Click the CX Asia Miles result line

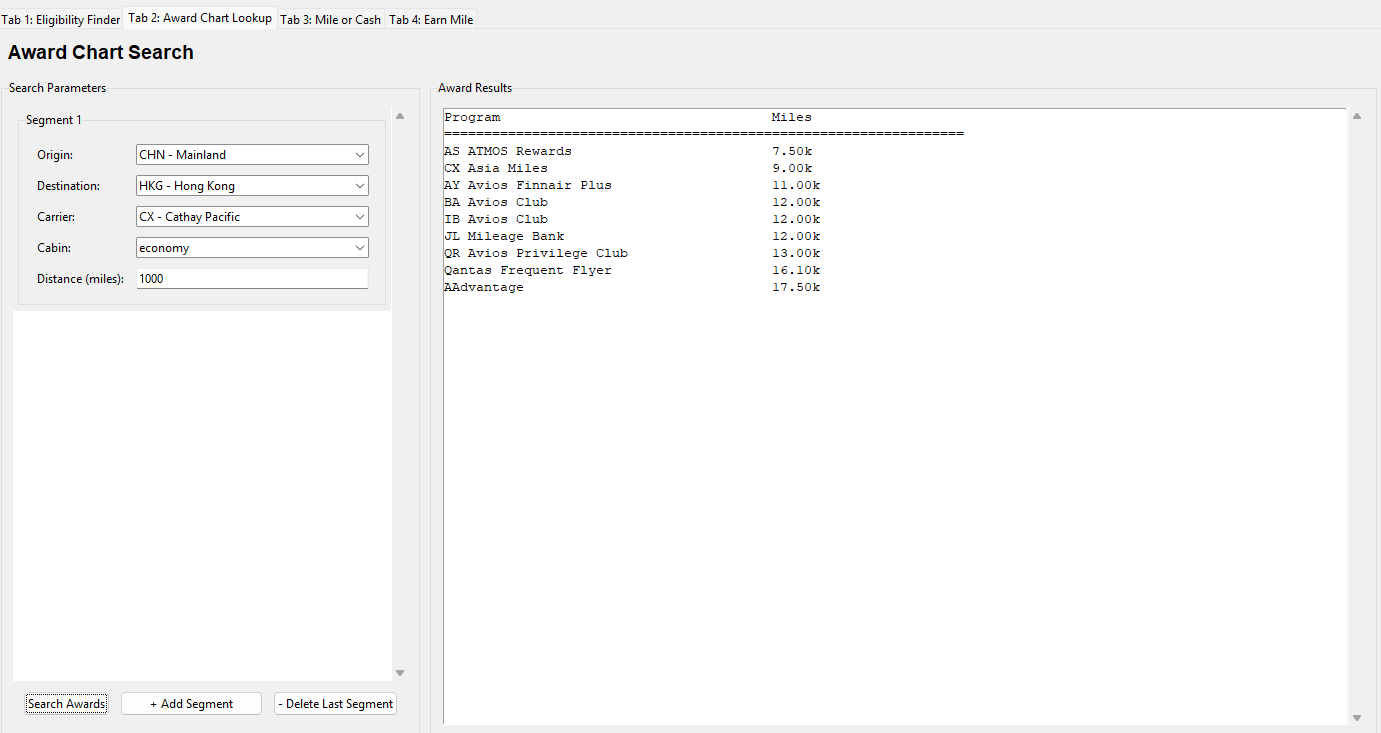[x=496, y=168]
